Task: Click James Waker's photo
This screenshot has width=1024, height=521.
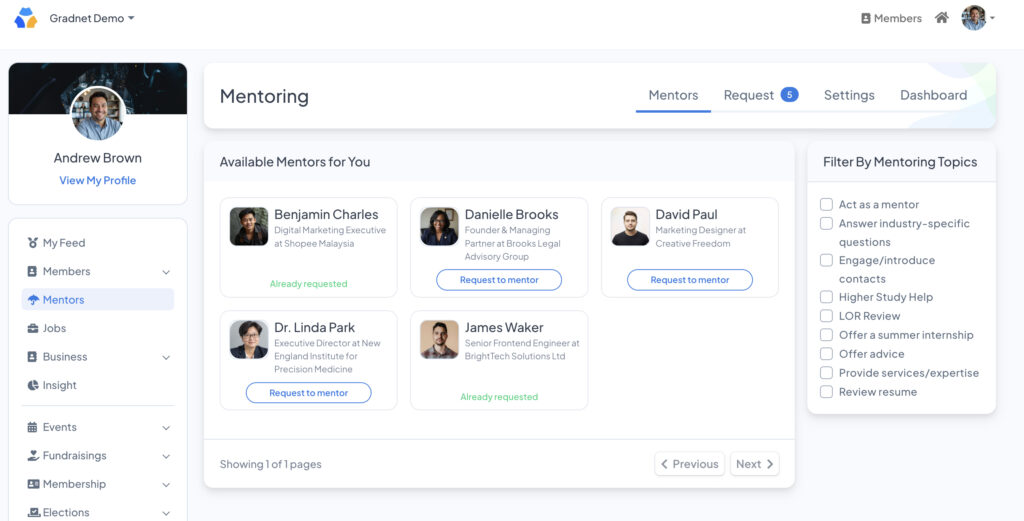Action: pyautogui.click(x=440, y=339)
